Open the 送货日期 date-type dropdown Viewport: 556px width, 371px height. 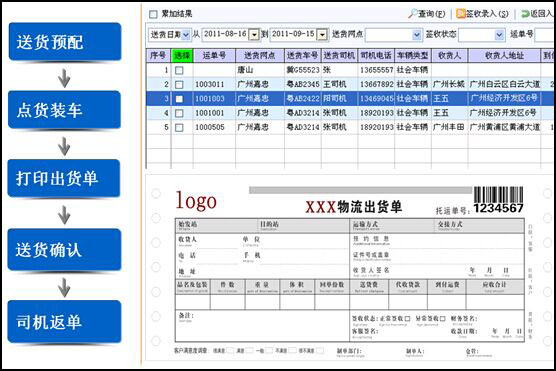coord(186,34)
